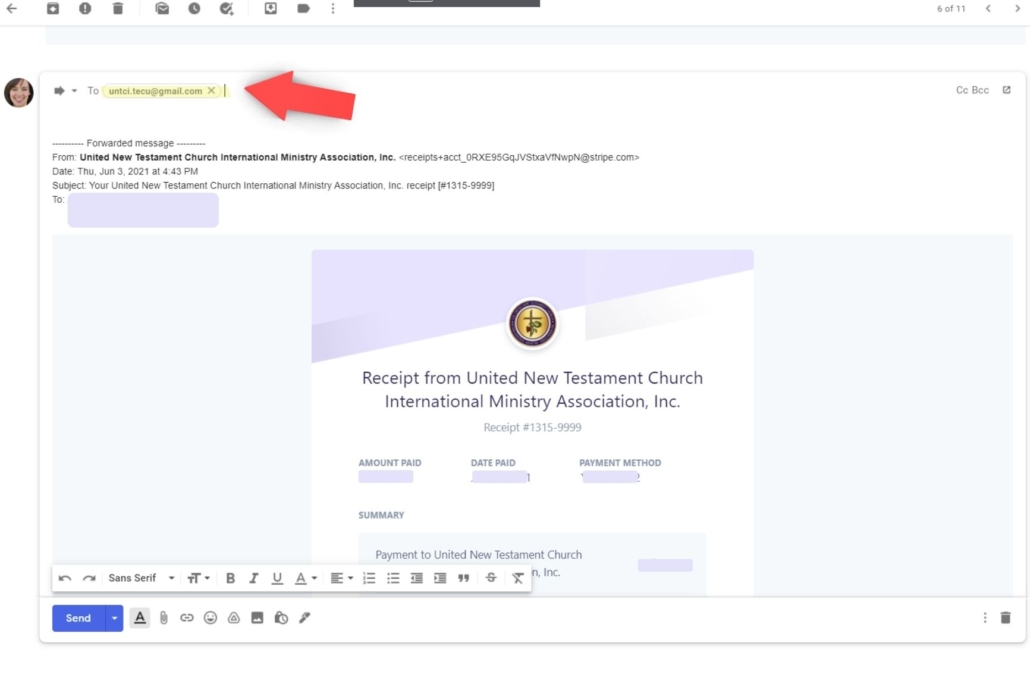
Task: Open More options beside discard draft
Action: (985, 618)
